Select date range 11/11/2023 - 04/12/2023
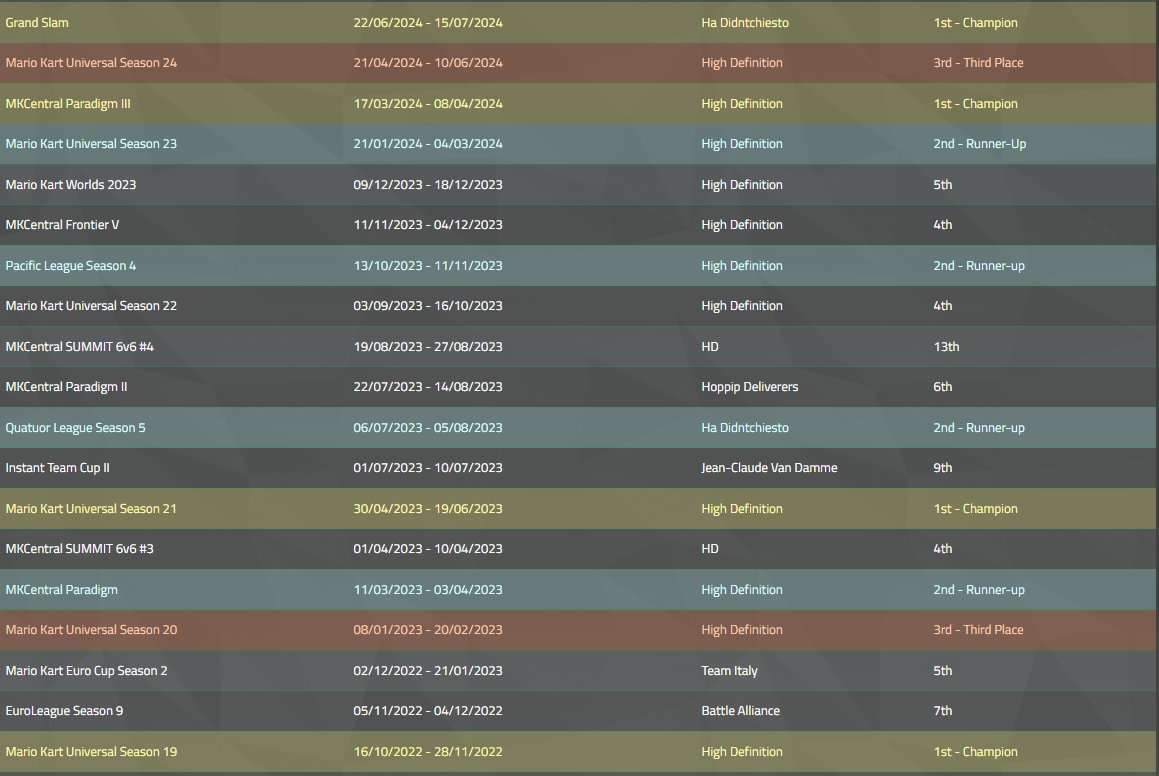This screenshot has width=1159, height=776. (x=428, y=225)
